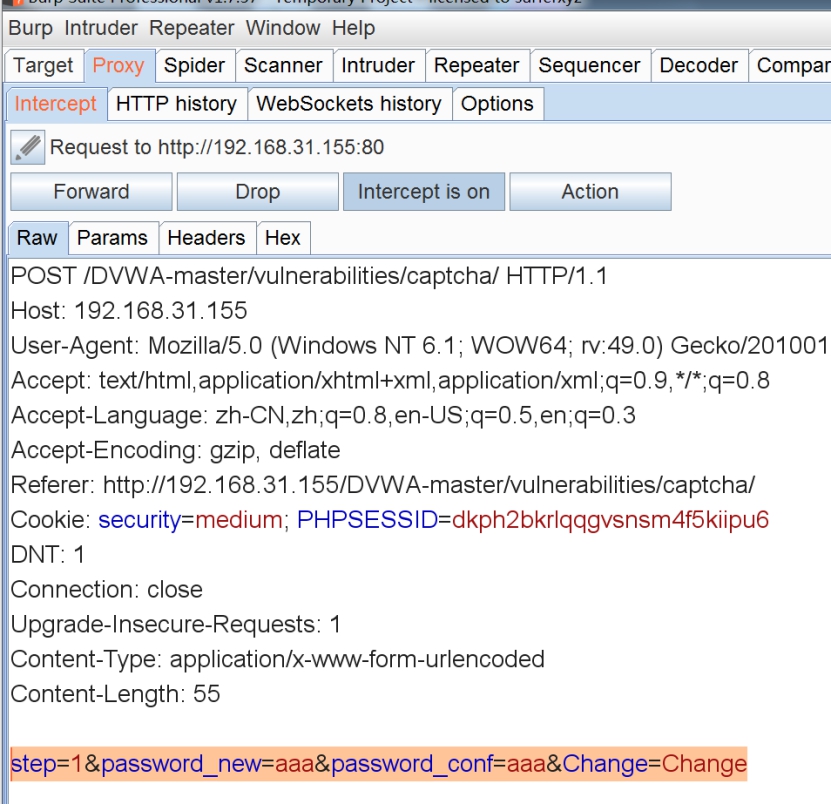Switch to the Hex view tab

(283, 238)
